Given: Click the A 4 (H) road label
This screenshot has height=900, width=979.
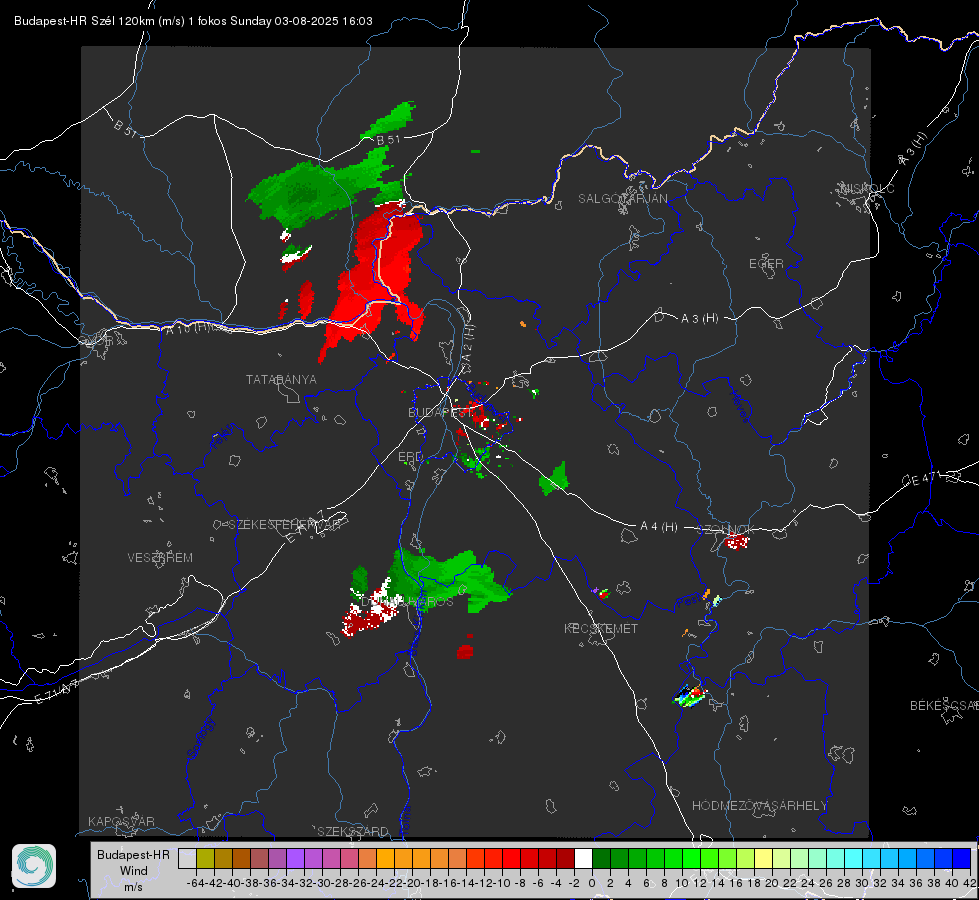Looking at the screenshot, I should tap(659, 527).
